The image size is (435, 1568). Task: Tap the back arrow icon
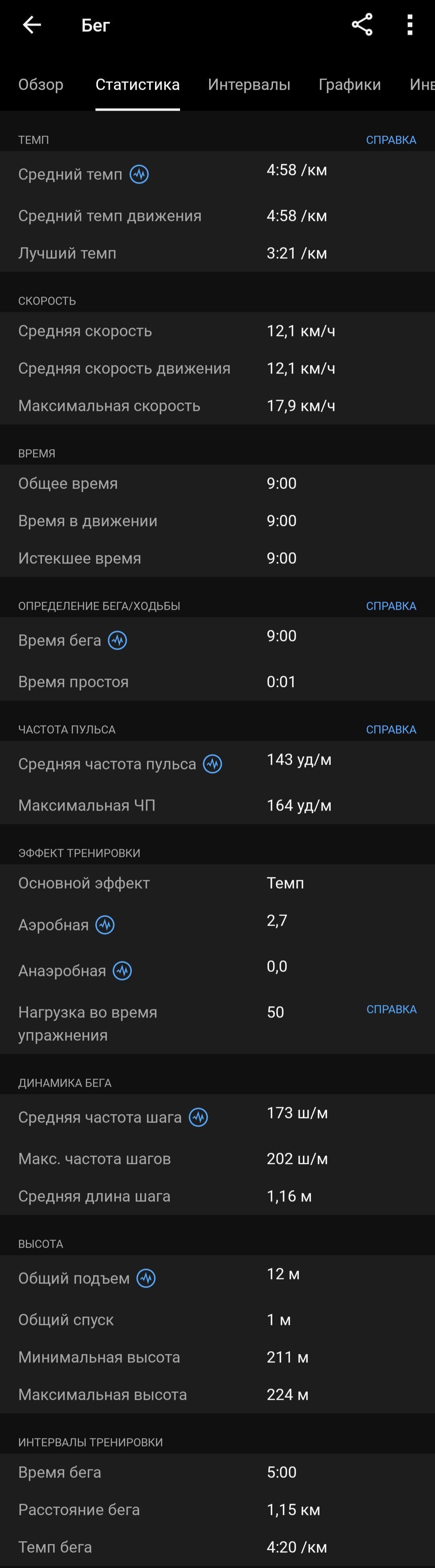pyautogui.click(x=32, y=25)
